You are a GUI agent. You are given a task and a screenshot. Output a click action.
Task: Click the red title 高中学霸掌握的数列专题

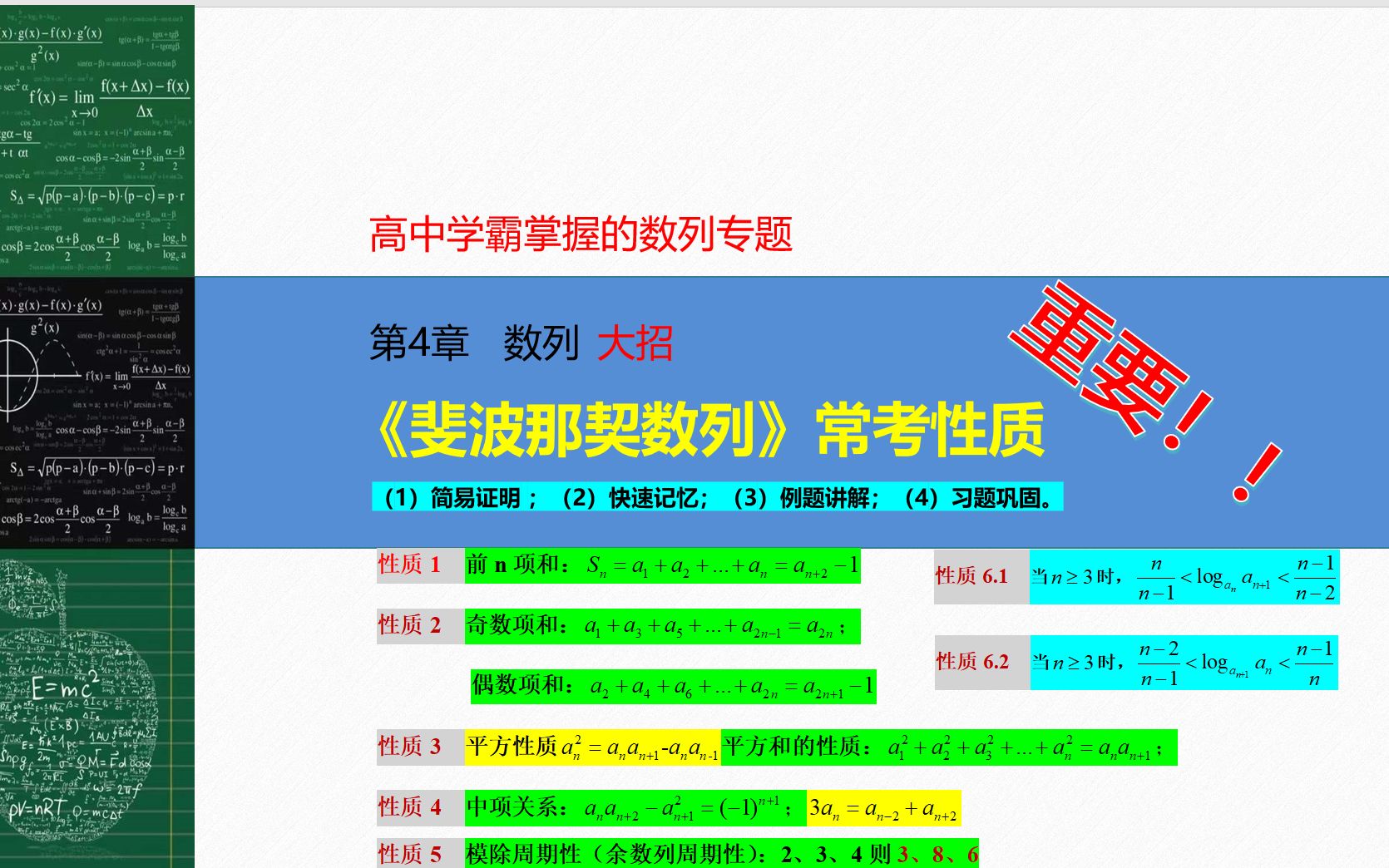[581, 234]
